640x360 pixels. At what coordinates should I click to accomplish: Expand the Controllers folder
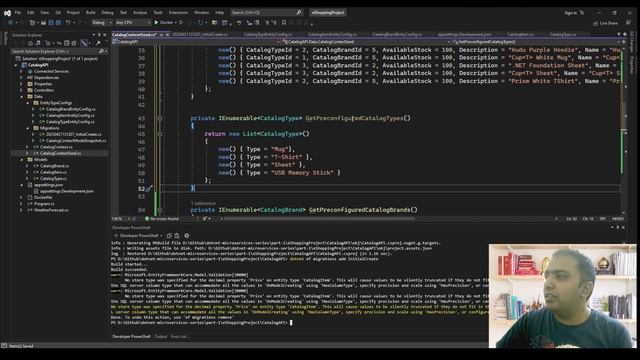21,90
